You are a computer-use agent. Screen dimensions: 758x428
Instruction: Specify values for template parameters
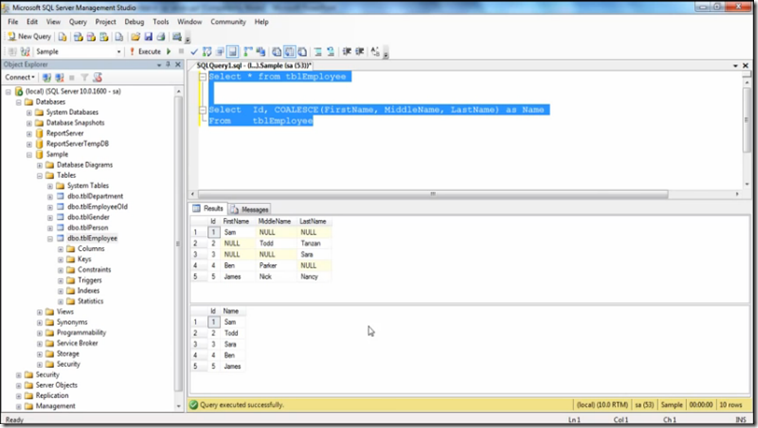[375, 51]
